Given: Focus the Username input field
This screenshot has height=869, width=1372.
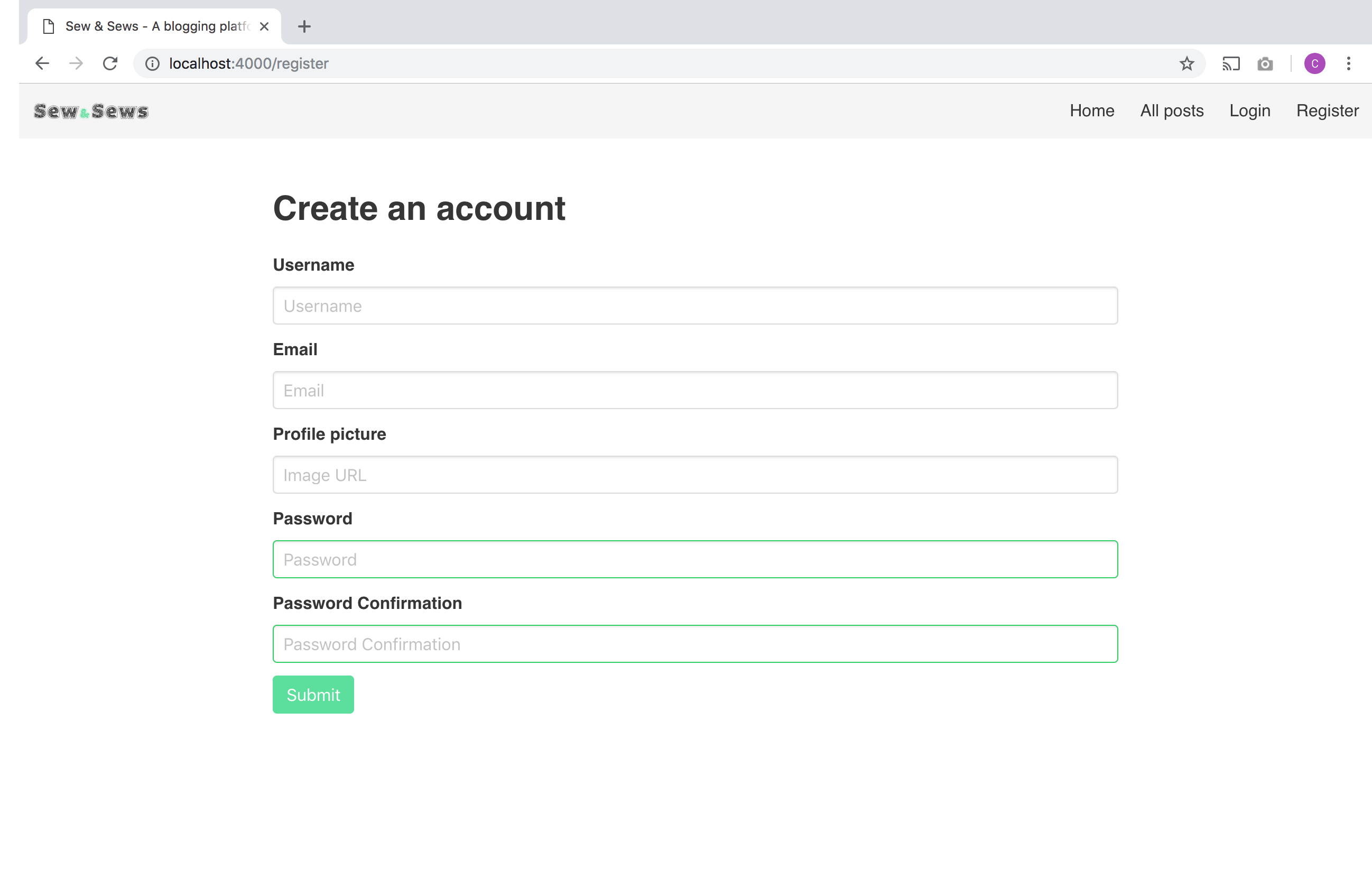Looking at the screenshot, I should 695,306.
